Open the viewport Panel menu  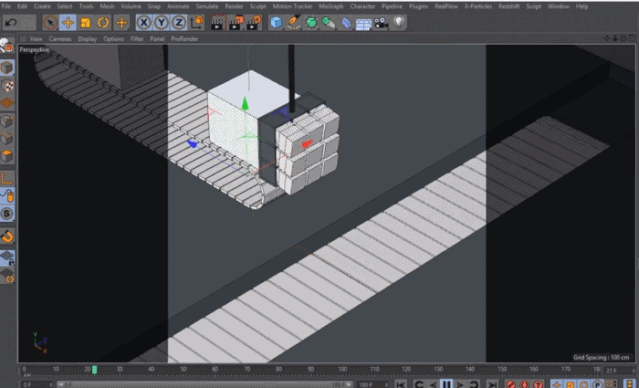(157, 39)
